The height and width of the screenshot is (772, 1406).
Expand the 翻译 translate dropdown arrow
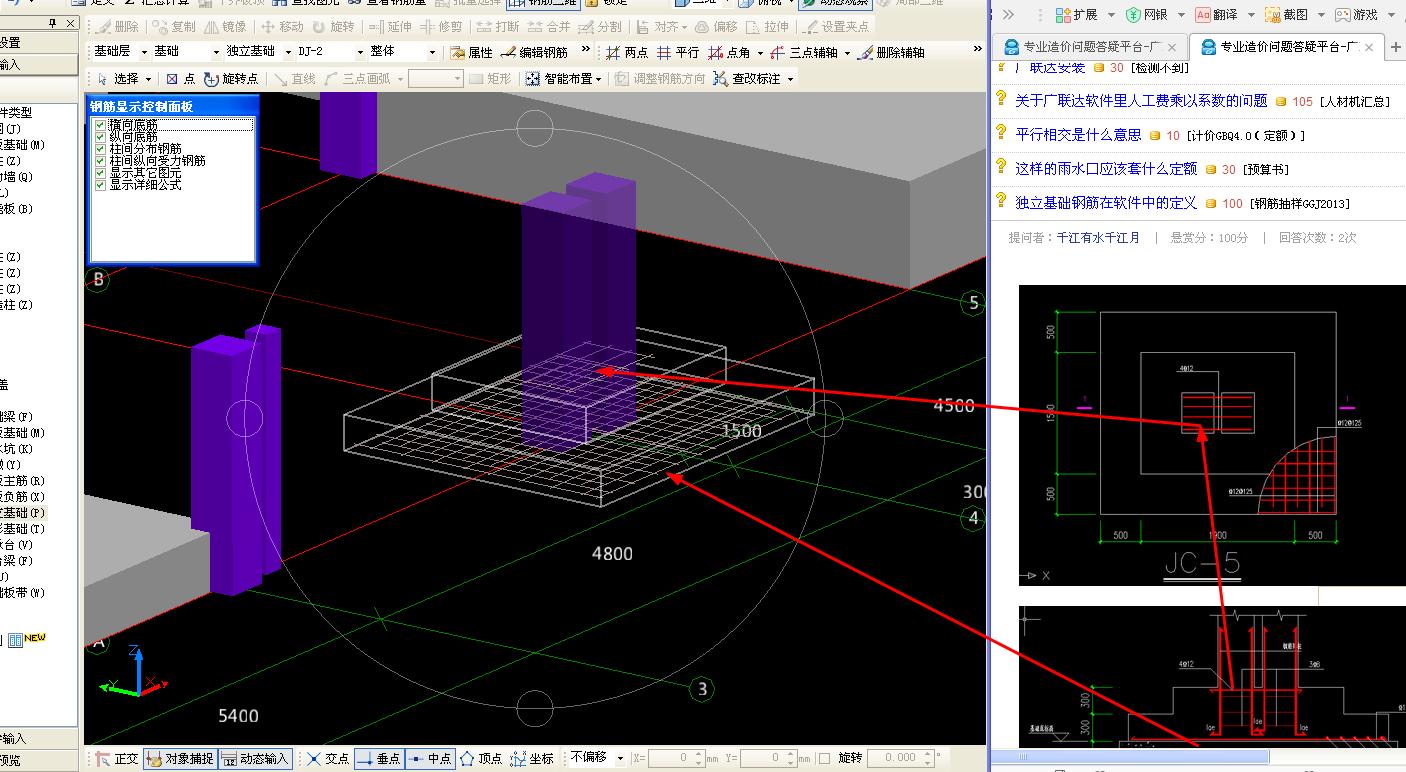(x=1253, y=15)
